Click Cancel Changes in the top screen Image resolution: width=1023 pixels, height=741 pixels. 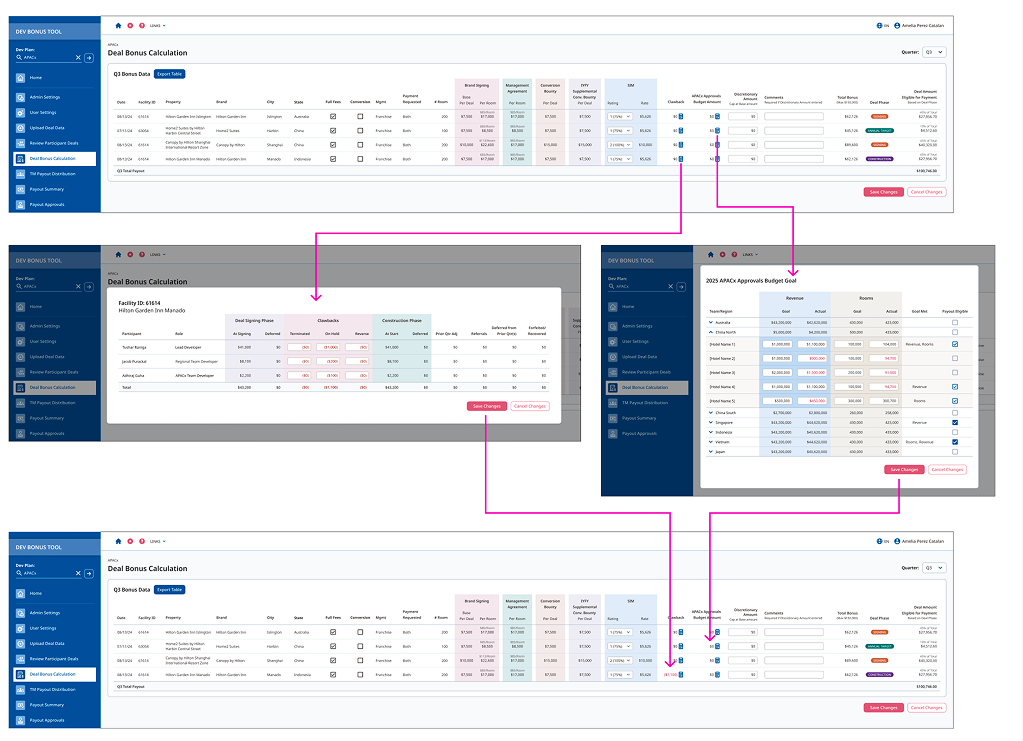(x=926, y=192)
